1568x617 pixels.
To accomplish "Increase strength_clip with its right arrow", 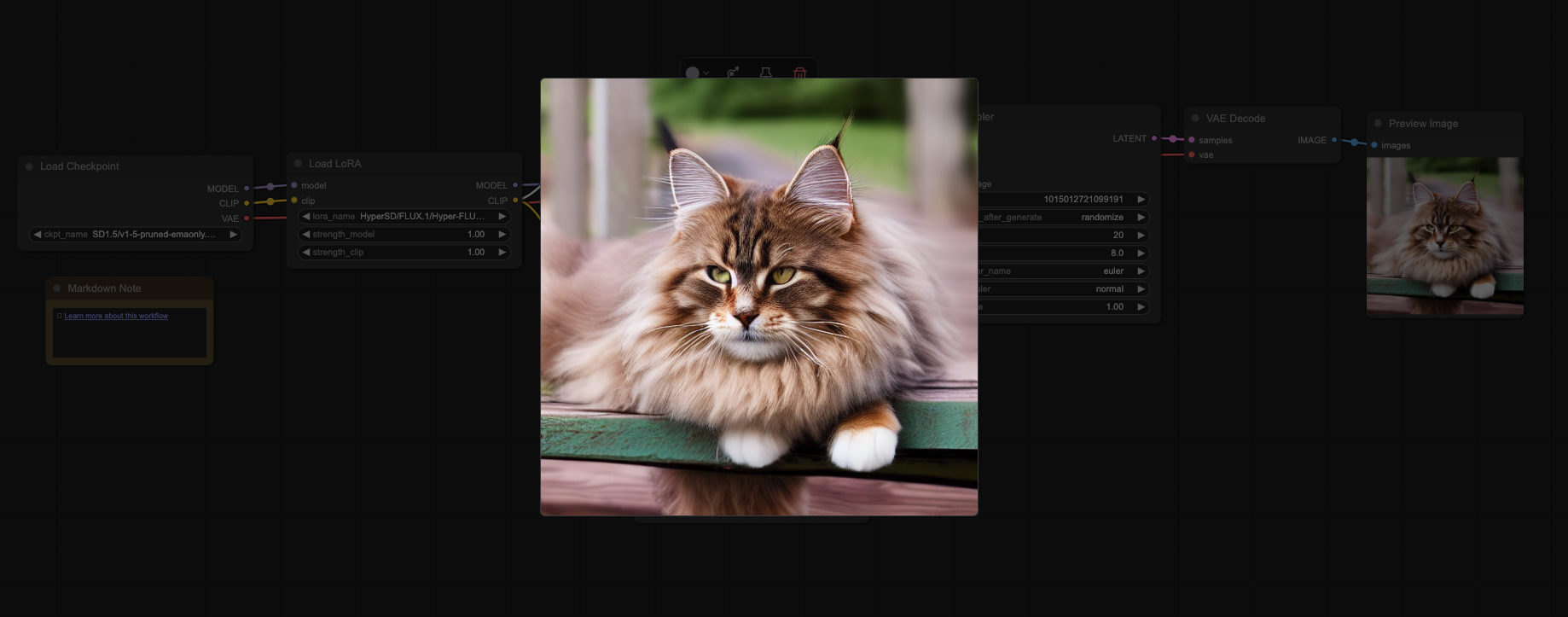I will 502,253.
